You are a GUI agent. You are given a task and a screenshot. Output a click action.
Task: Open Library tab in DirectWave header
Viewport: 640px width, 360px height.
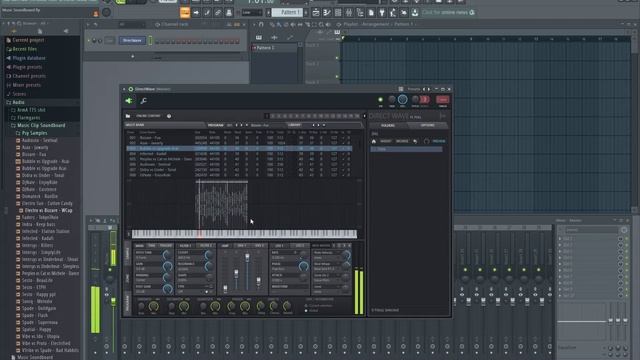click(294, 125)
